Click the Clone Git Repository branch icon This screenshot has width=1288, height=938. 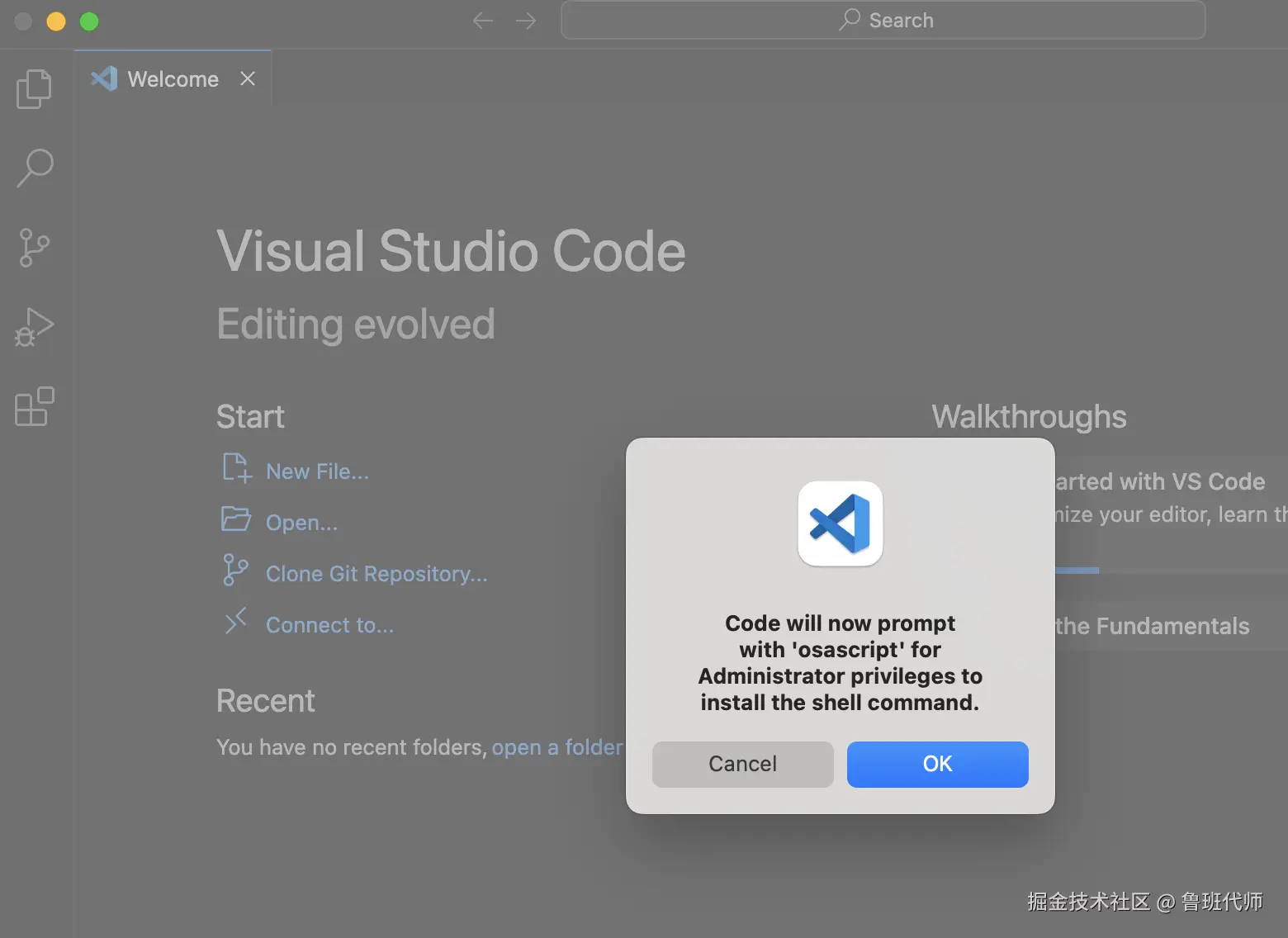pos(236,570)
